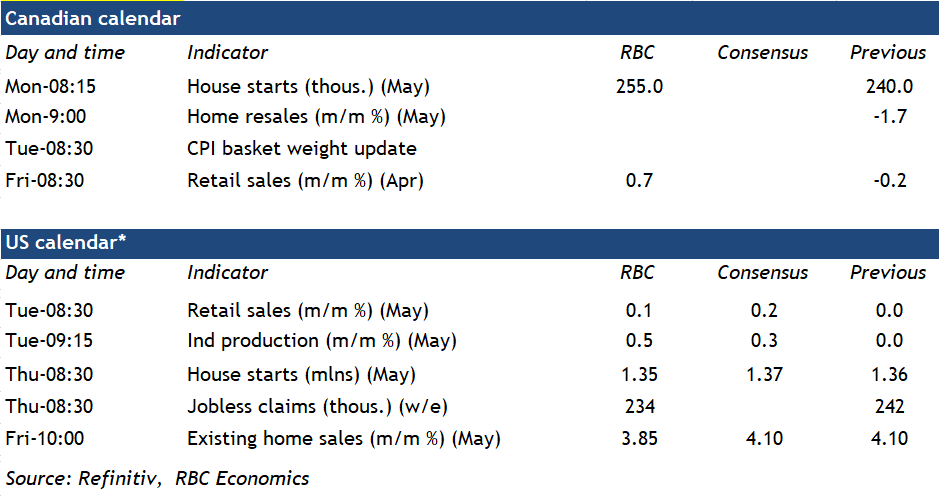The height and width of the screenshot is (503, 939).
Task: Click the consensus value 1.37
Action: (763, 375)
